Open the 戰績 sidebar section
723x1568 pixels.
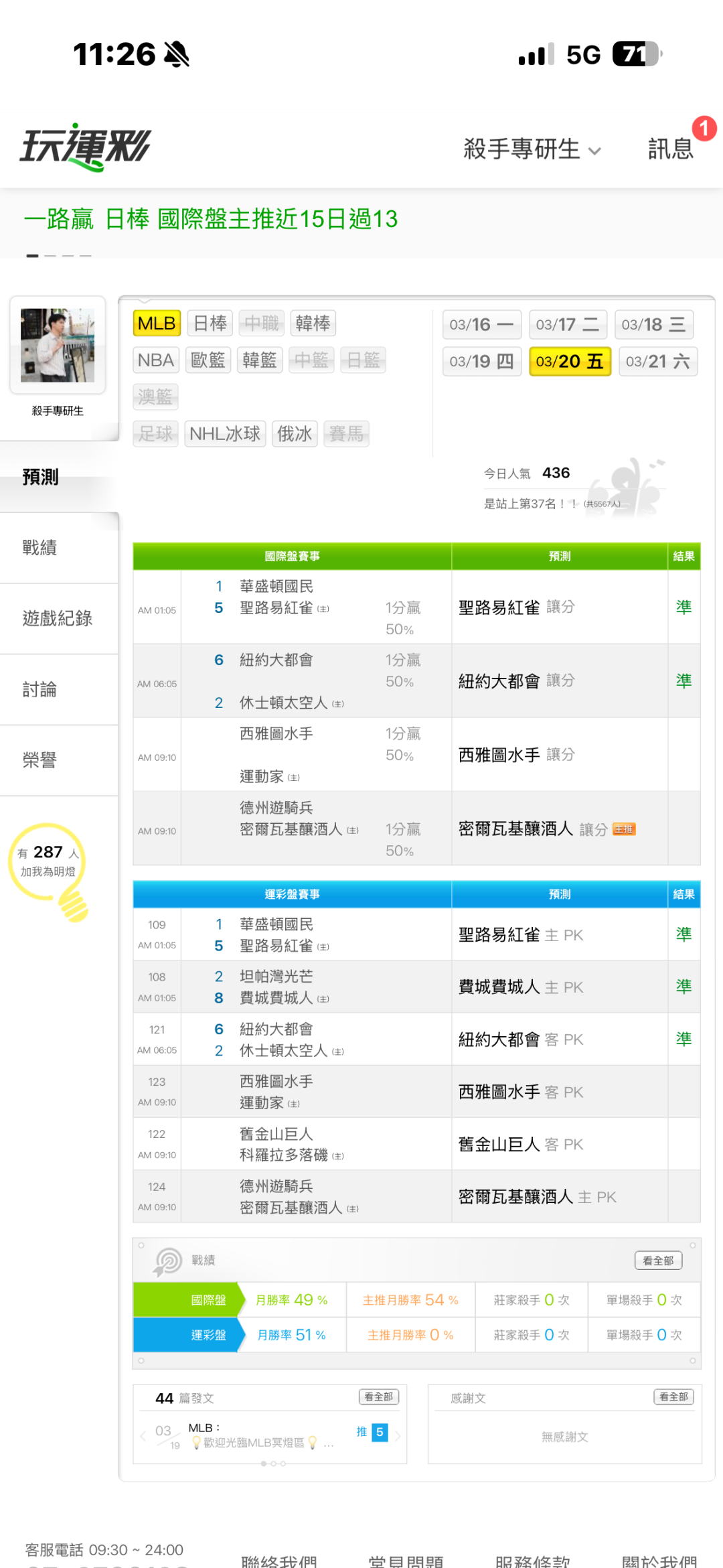click(59, 548)
